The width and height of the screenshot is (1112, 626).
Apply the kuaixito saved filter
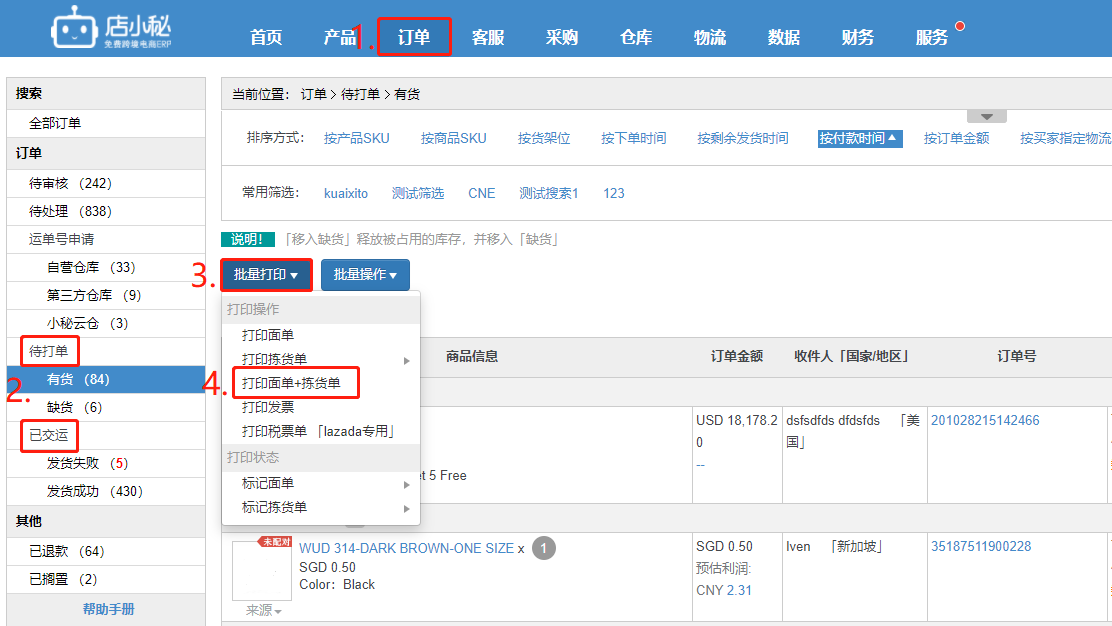point(346,194)
